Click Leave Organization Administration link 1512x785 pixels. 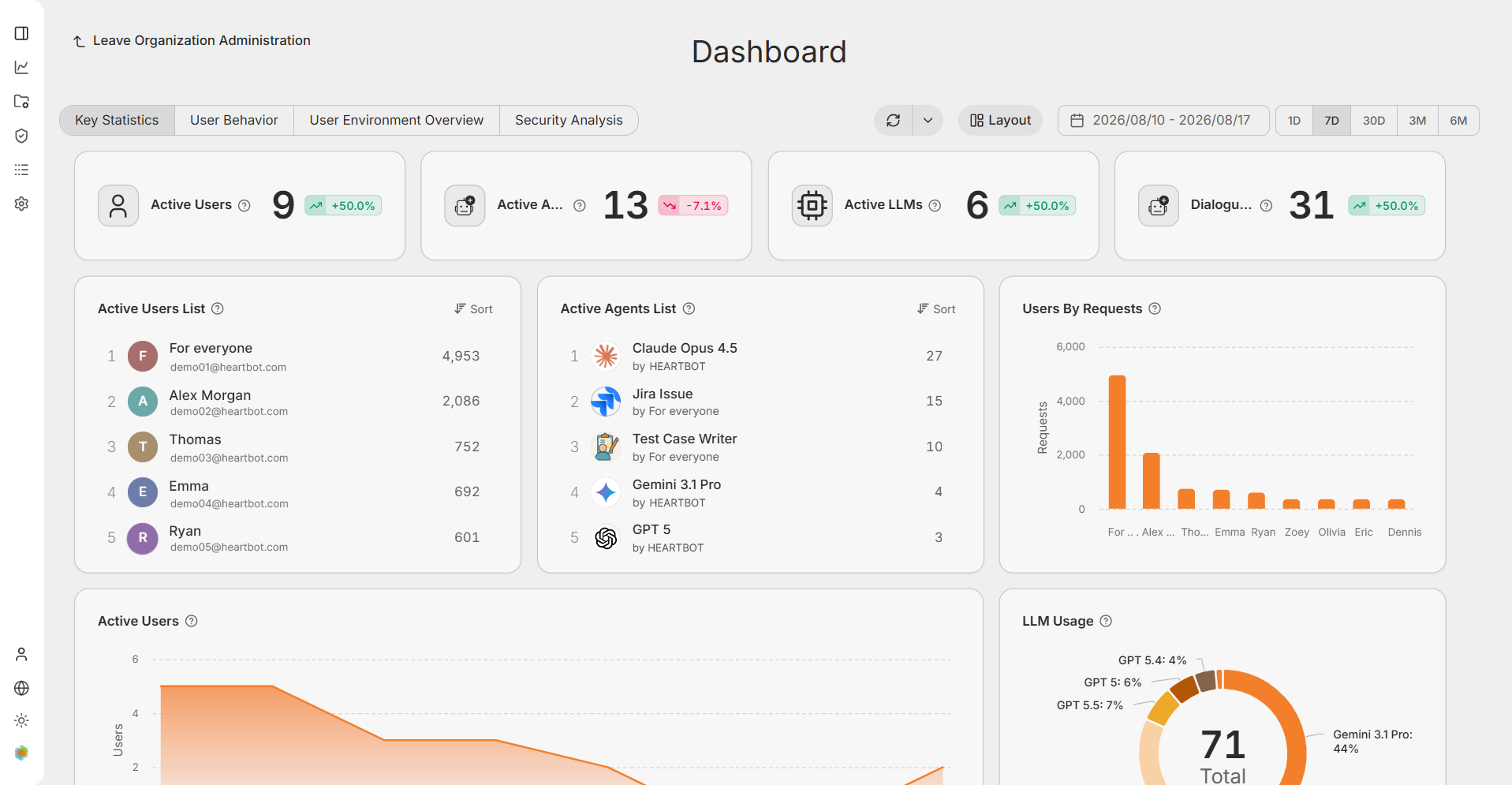[192, 40]
